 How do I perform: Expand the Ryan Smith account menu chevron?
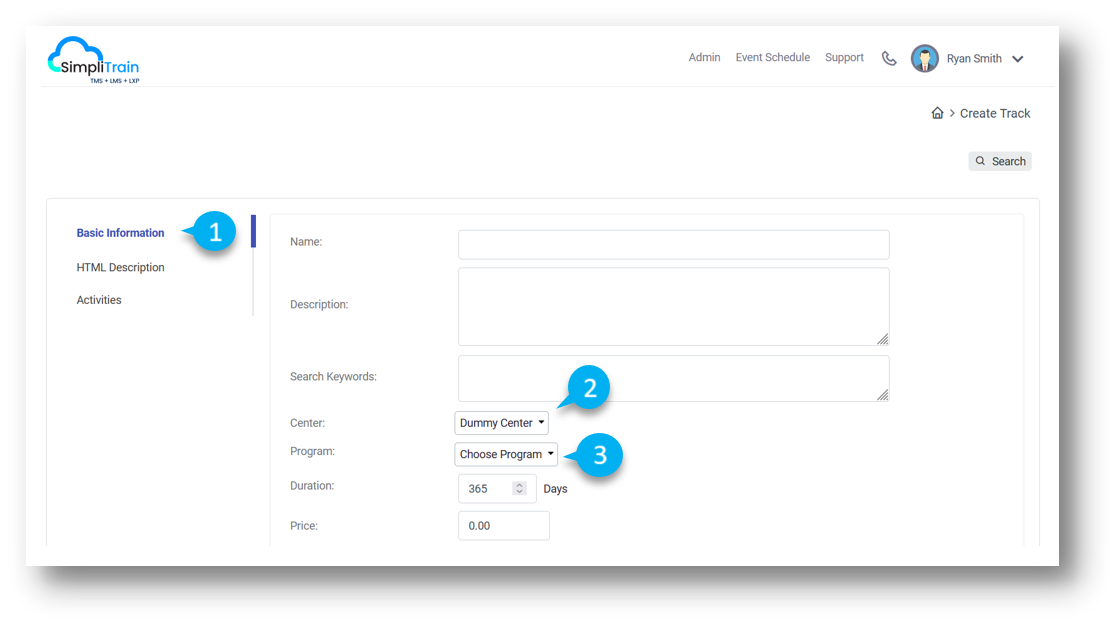tap(1018, 58)
